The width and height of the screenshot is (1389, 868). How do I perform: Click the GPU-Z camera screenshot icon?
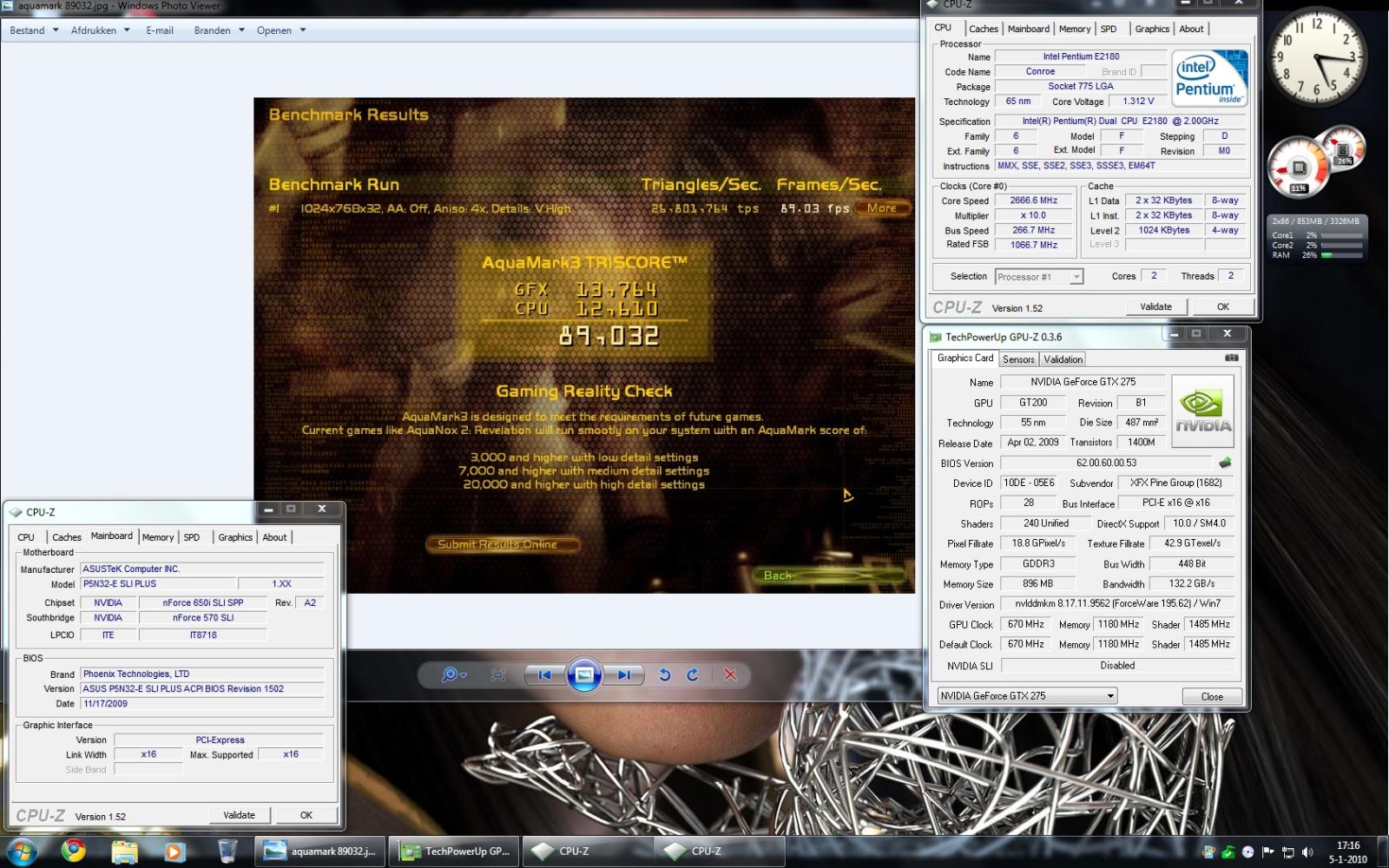(x=1231, y=358)
